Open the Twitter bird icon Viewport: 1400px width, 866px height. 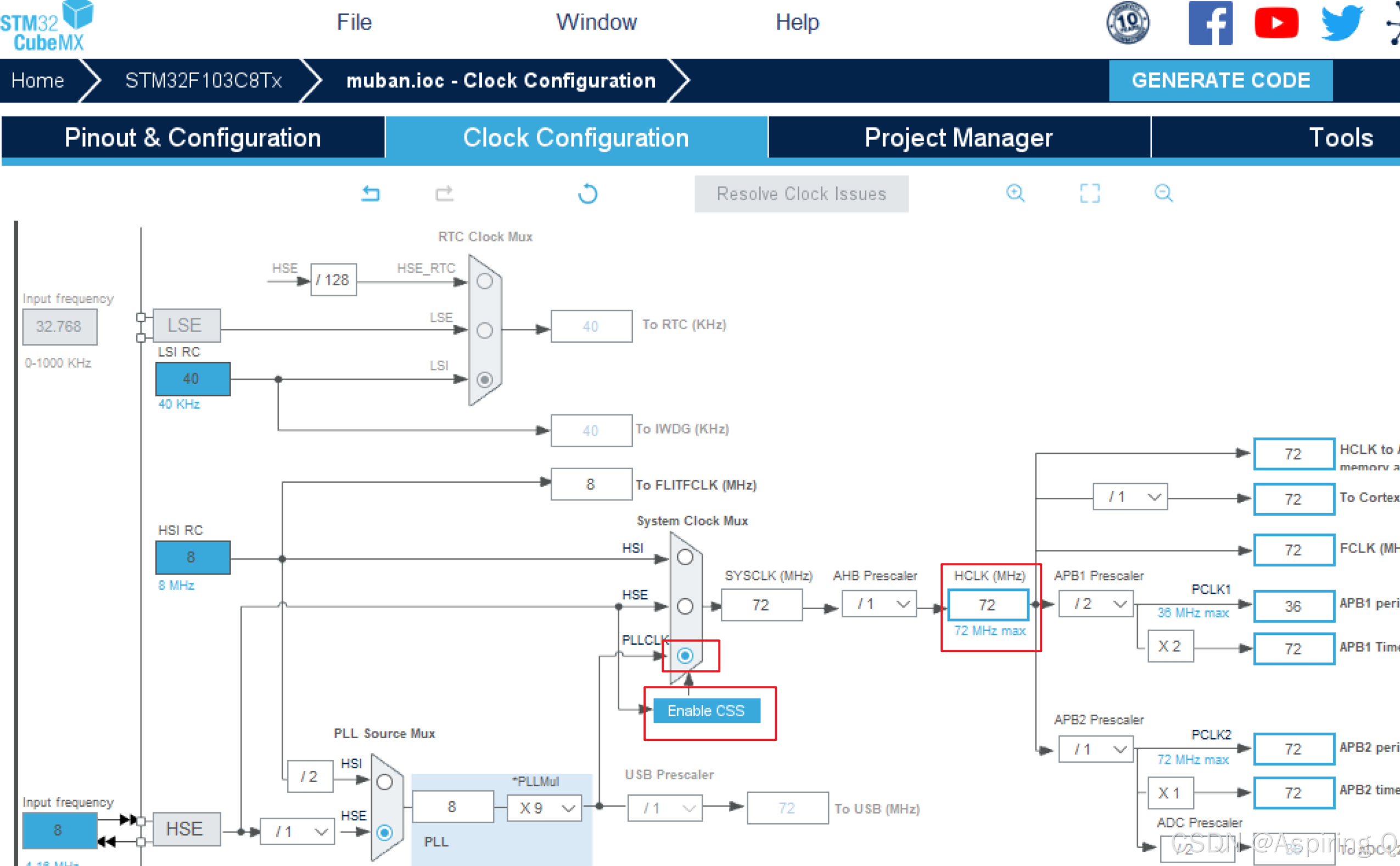(x=1342, y=23)
